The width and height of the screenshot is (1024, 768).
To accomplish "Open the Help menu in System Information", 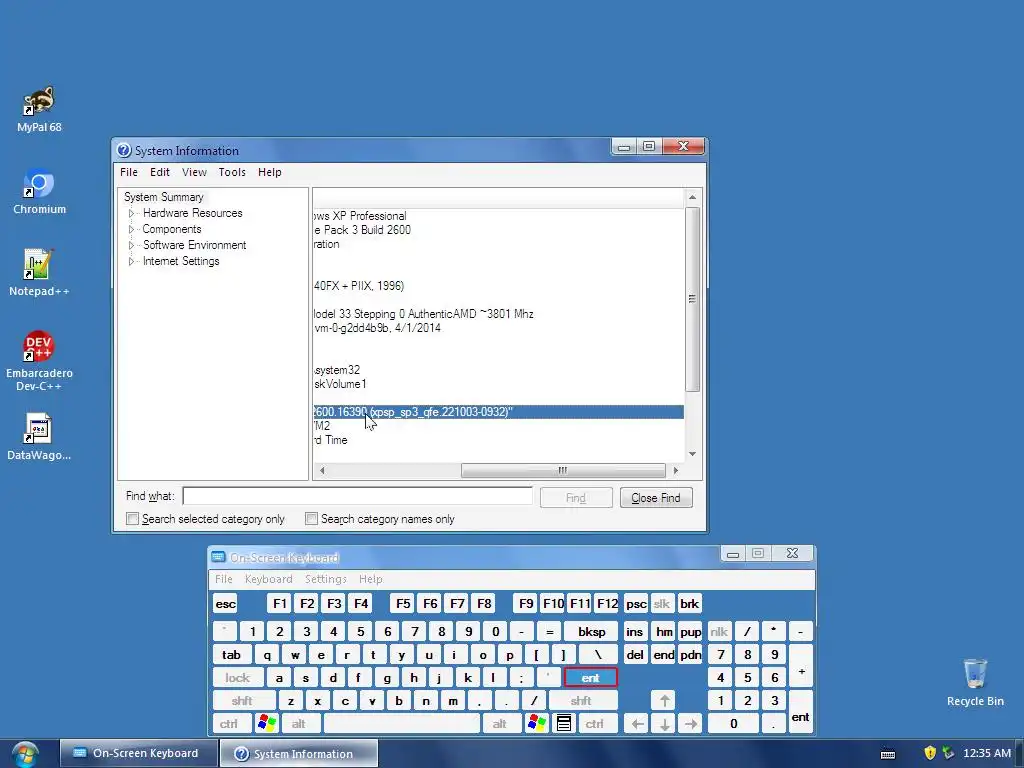I will (269, 172).
